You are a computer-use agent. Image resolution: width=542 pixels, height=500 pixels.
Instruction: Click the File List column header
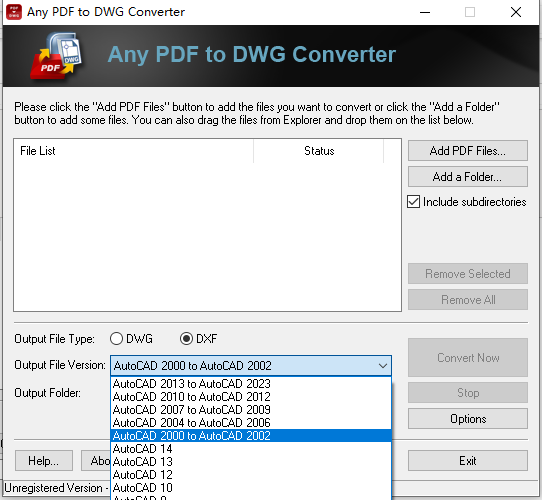coord(133,151)
